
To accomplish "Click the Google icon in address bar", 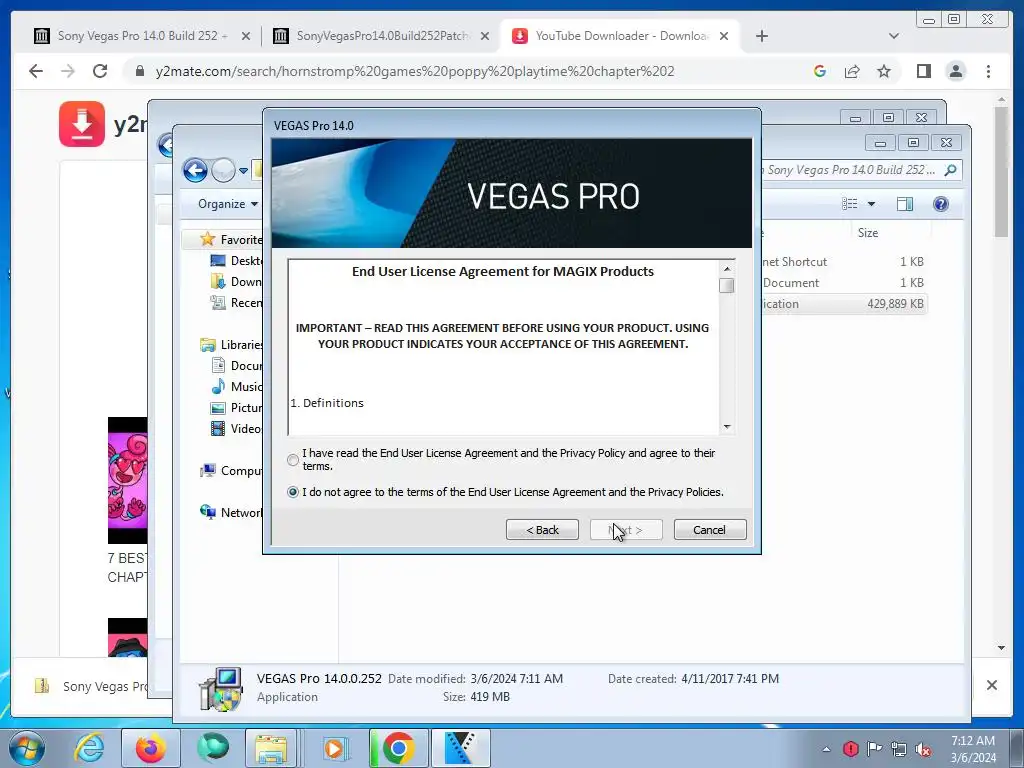I will coord(820,71).
